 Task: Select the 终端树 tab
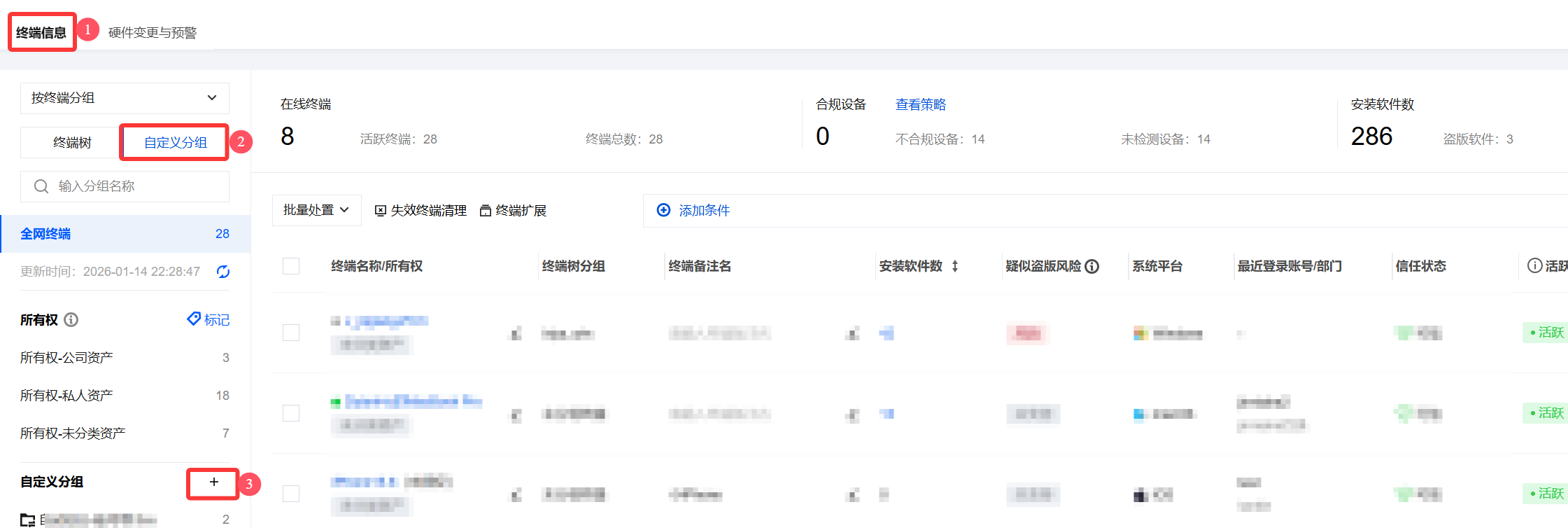click(x=72, y=143)
